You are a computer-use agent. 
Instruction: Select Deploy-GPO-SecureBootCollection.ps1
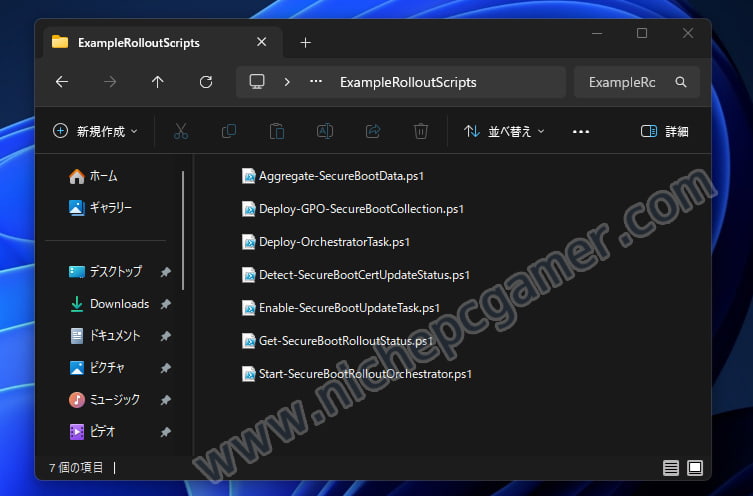tap(352, 209)
